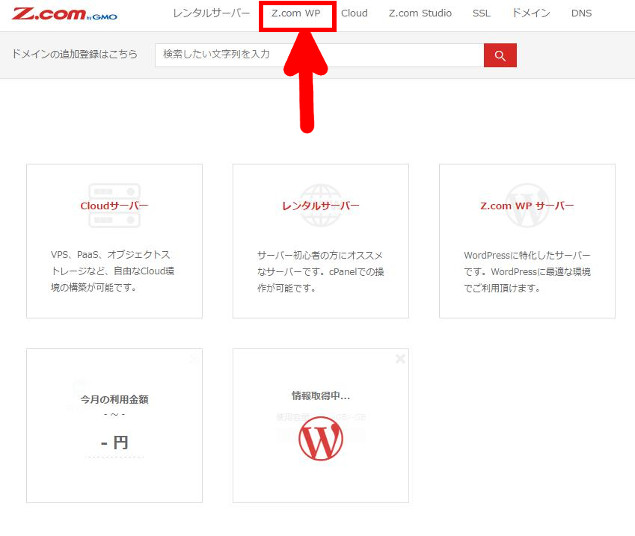Click the cPanel description text
Image resolution: width=635 pixels, height=536 pixels.
tap(320, 272)
